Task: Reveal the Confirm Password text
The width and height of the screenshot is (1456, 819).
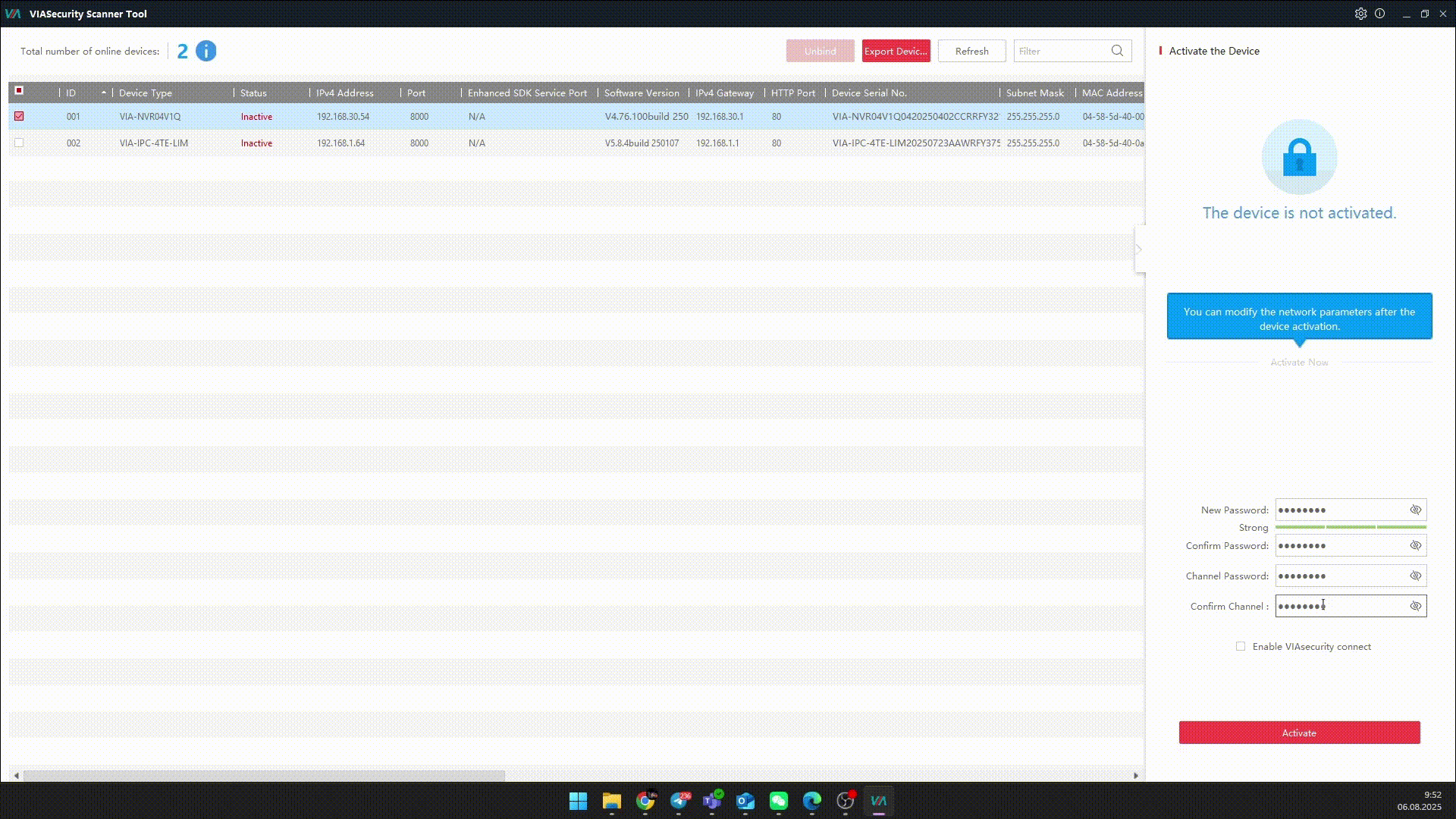Action: pos(1415,546)
